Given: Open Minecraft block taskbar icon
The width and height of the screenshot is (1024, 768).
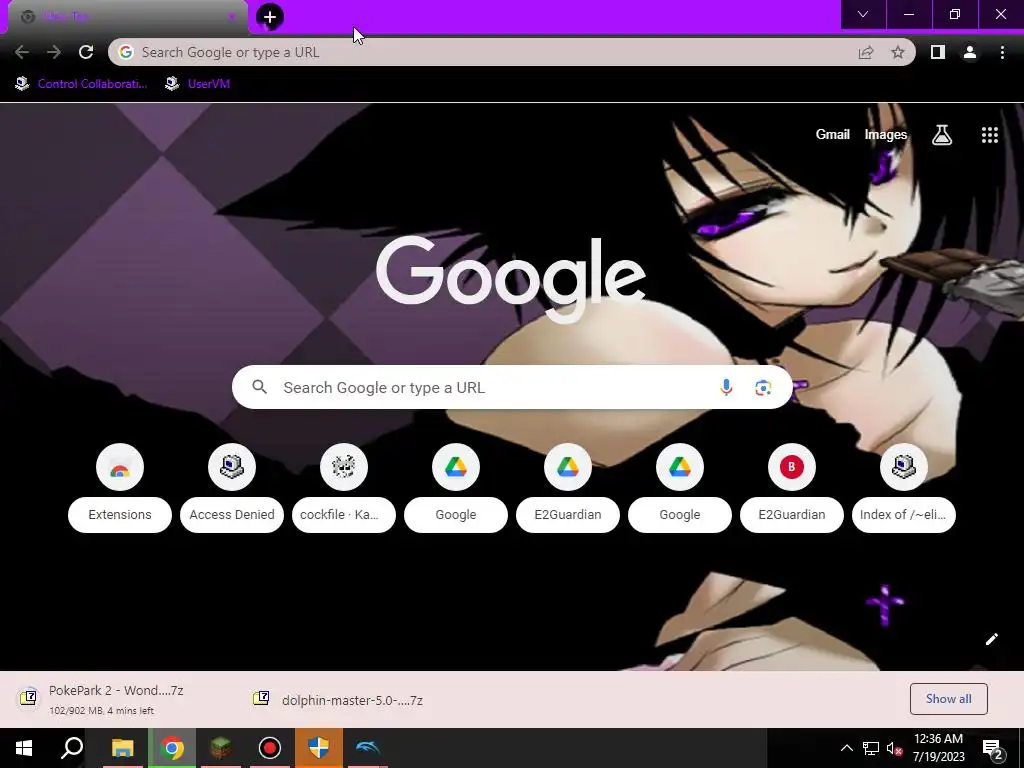Looking at the screenshot, I should tap(221, 748).
